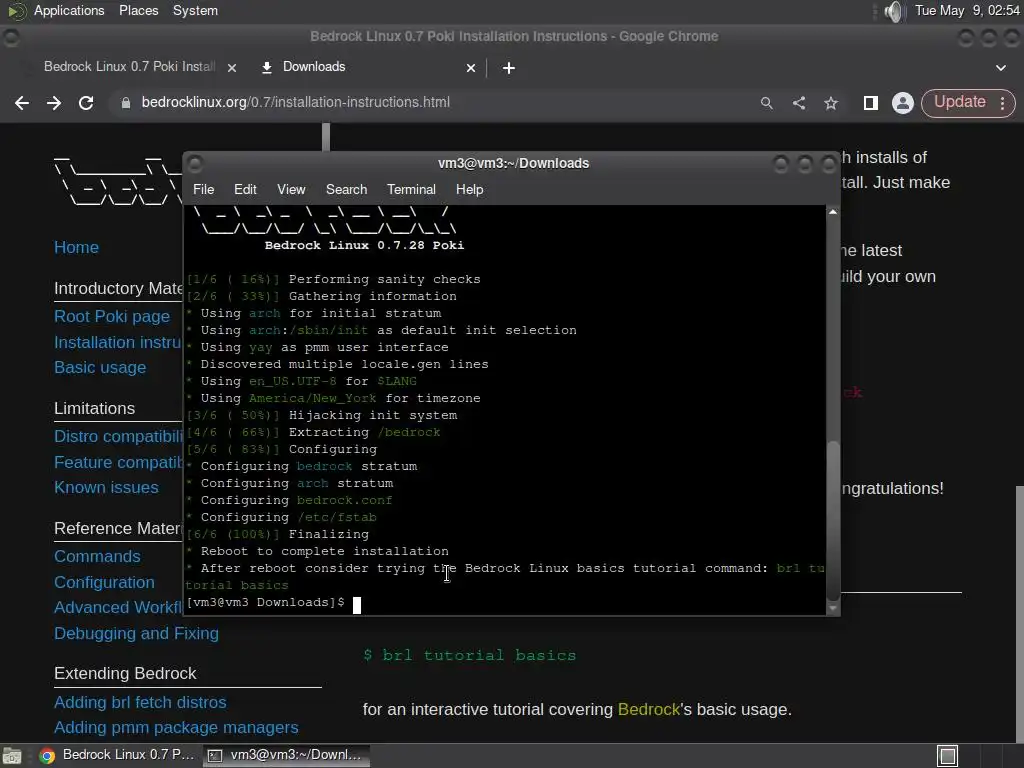The image size is (1024, 768).
Task: Click the workspace switcher box
Action: click(947, 756)
